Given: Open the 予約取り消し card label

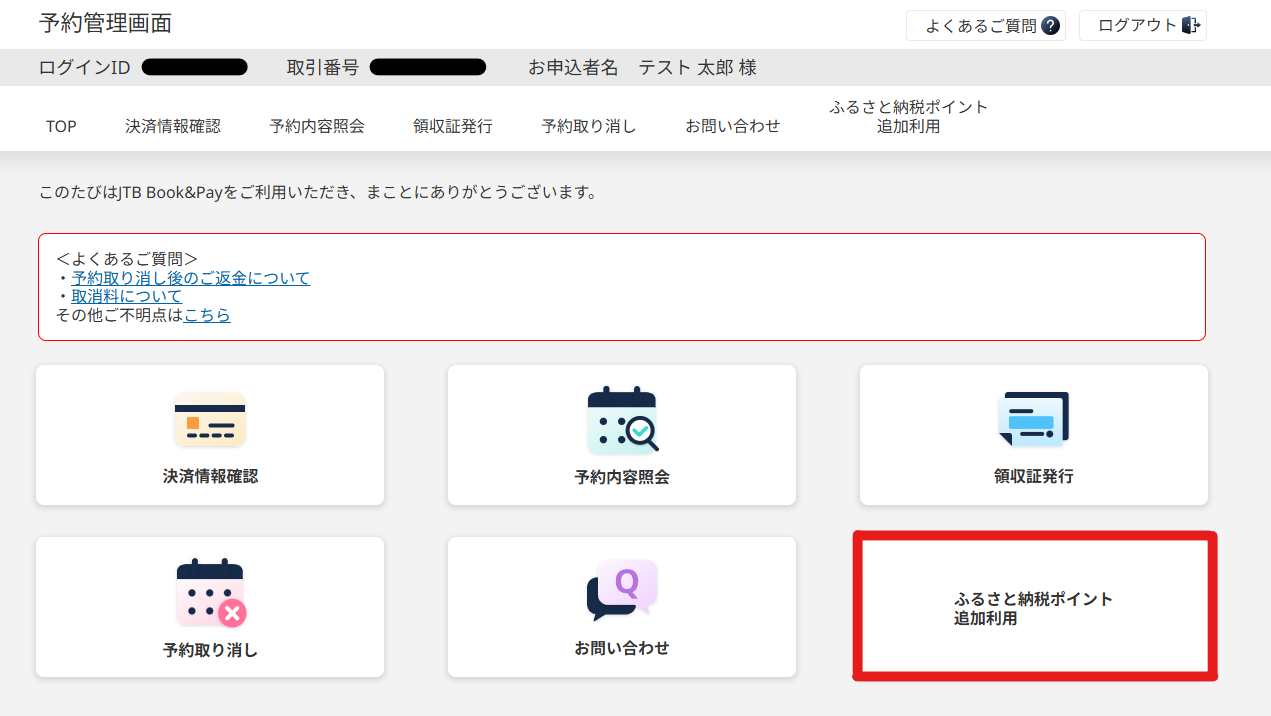Looking at the screenshot, I should [x=210, y=651].
